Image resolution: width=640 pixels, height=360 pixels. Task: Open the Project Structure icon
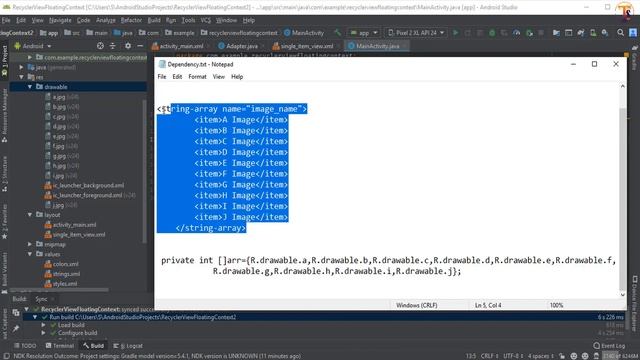(x=556, y=33)
